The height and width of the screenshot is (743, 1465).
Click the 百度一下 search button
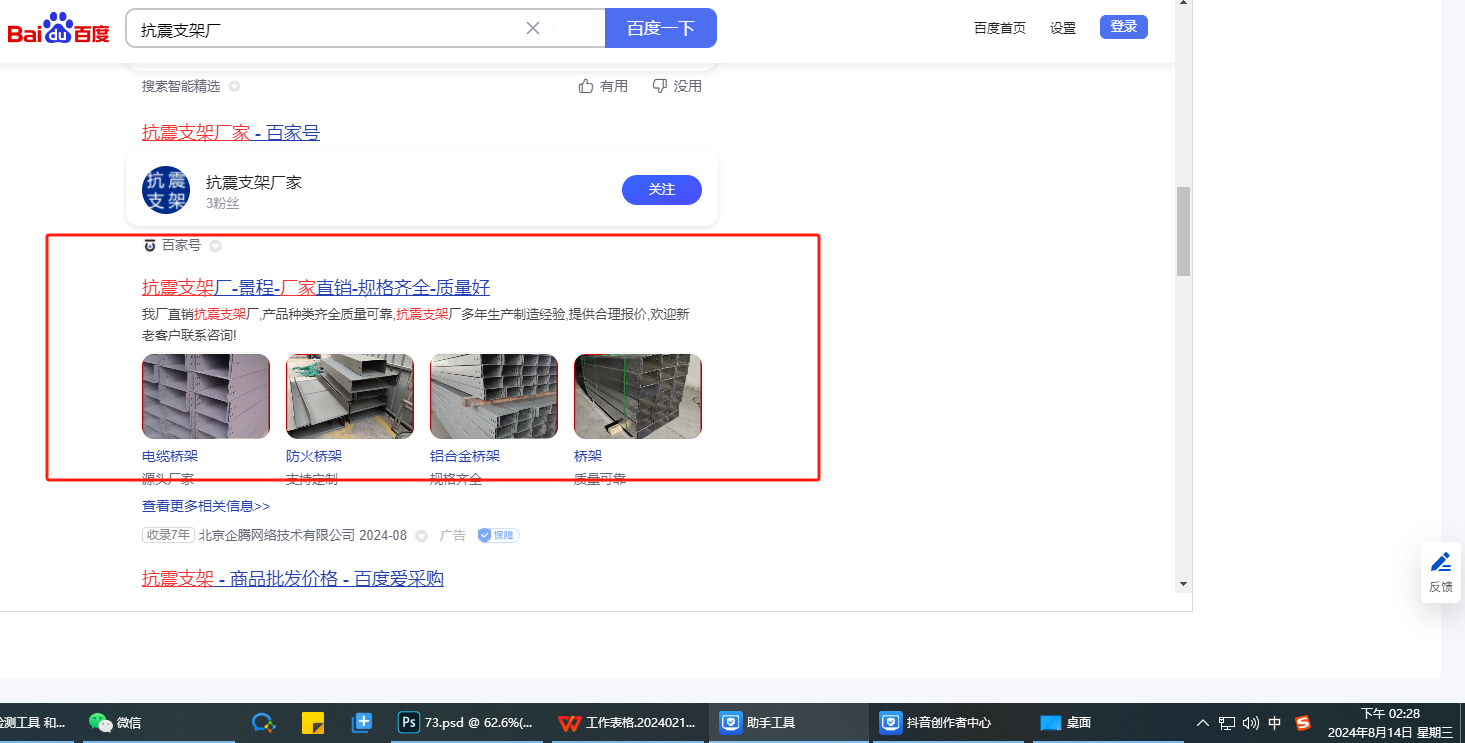click(661, 28)
